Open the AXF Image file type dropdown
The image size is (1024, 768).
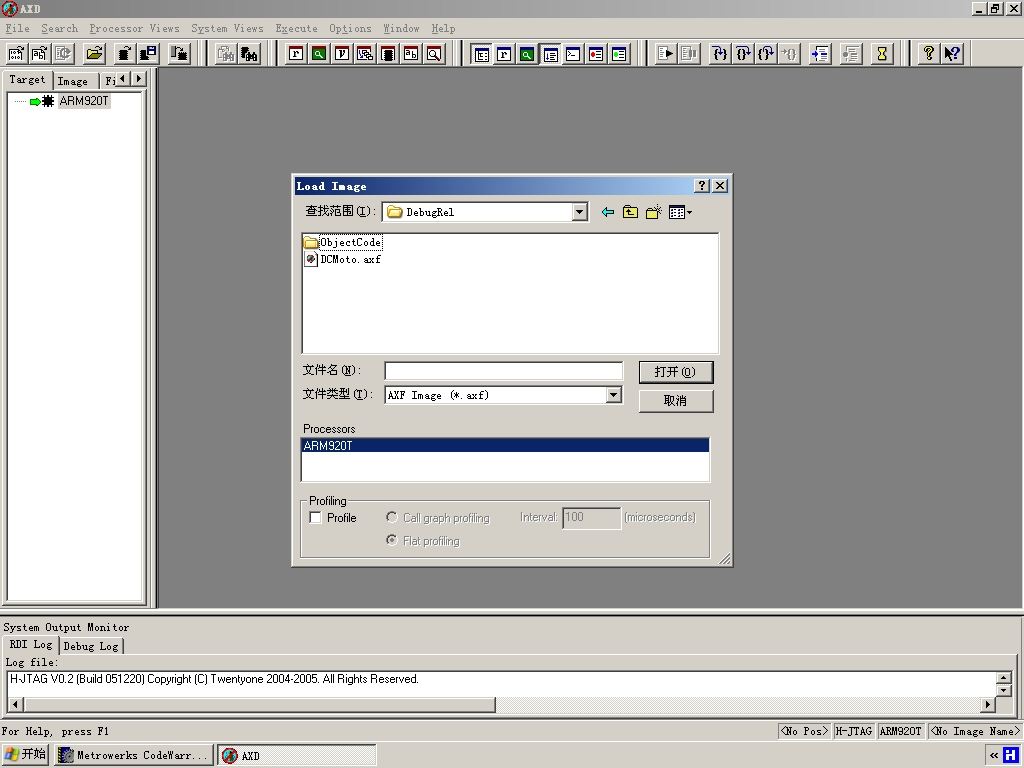[613, 395]
